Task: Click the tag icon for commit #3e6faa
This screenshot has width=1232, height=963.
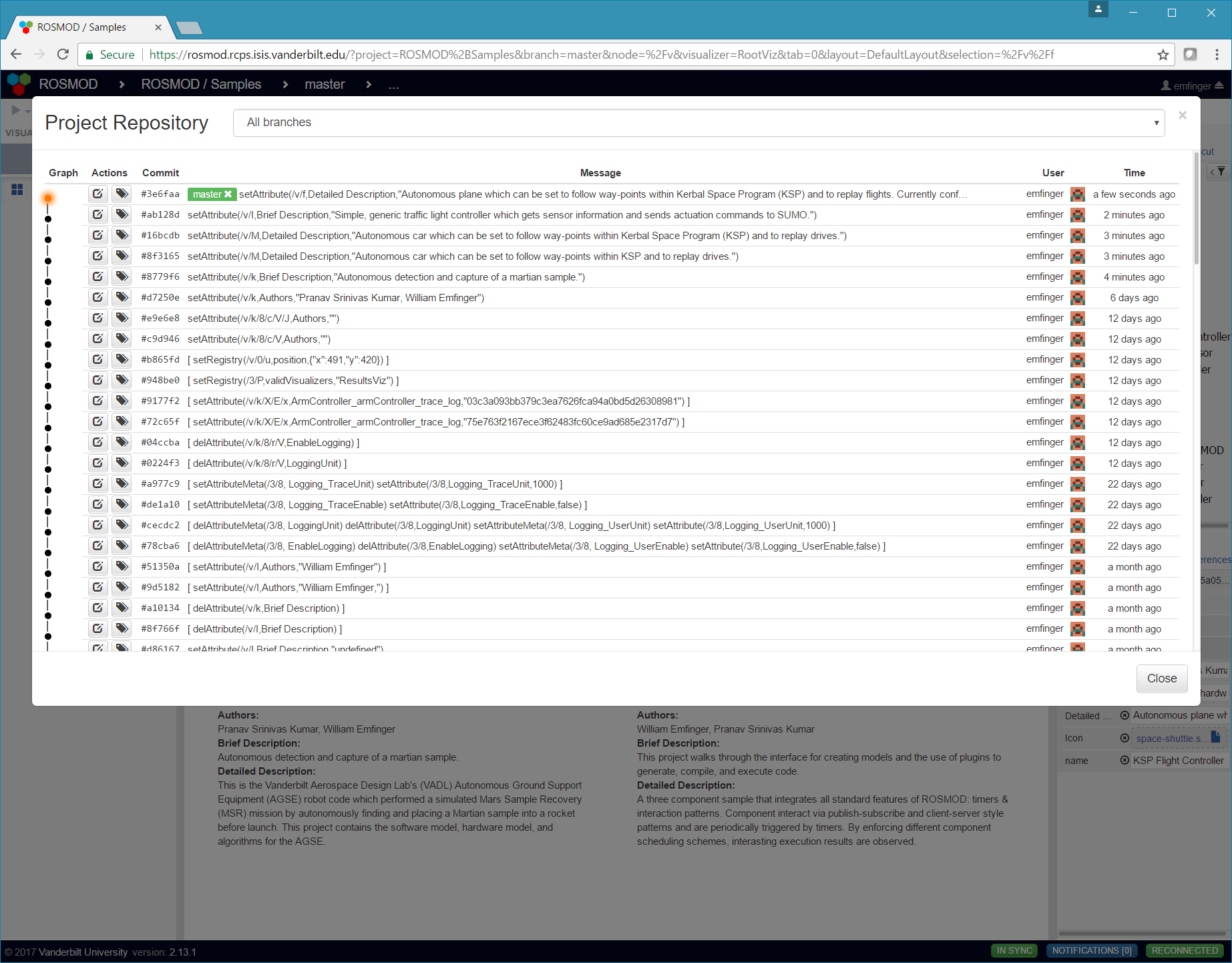Action: tap(122, 194)
